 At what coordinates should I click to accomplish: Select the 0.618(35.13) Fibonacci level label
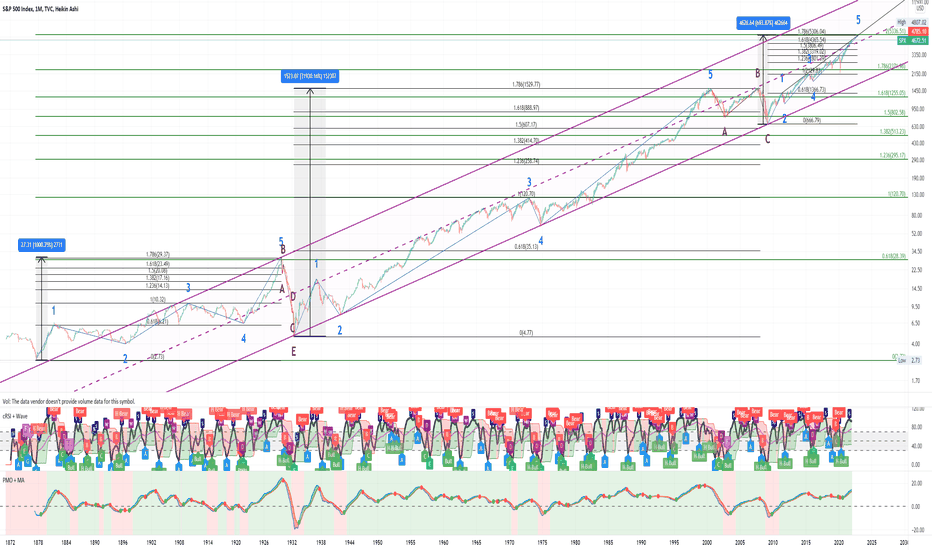tap(526, 246)
